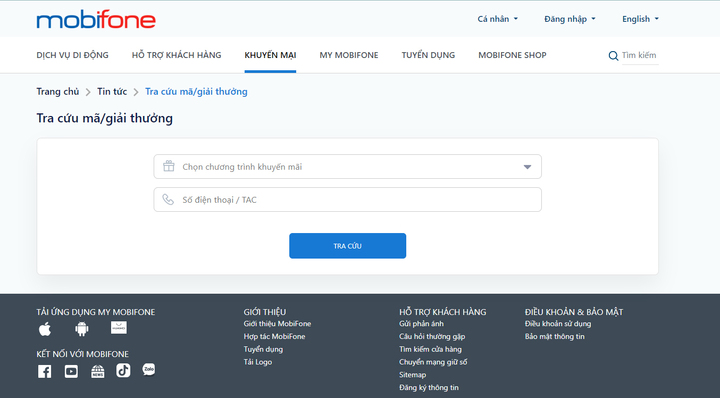Go to the KHUYẾN MẠI menu tab
720x398 pixels.
[270, 55]
